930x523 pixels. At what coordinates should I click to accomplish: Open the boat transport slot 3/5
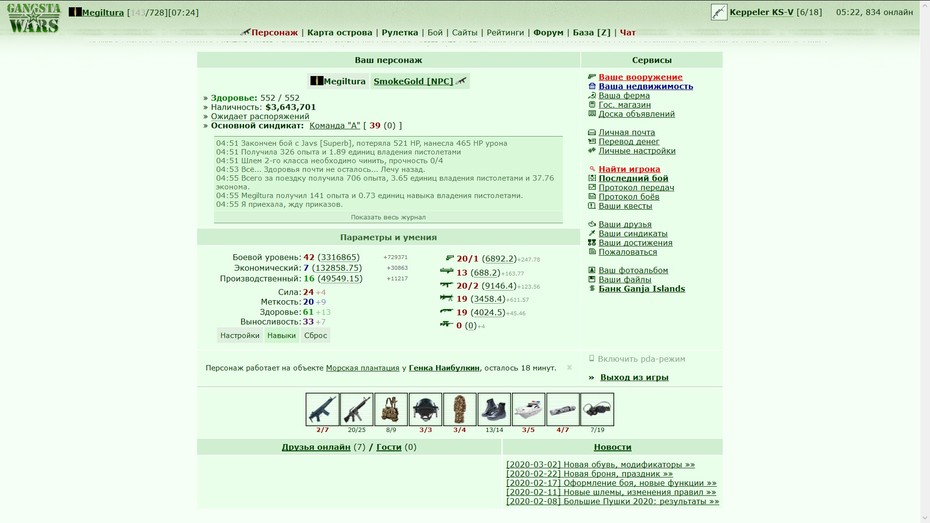click(528, 409)
